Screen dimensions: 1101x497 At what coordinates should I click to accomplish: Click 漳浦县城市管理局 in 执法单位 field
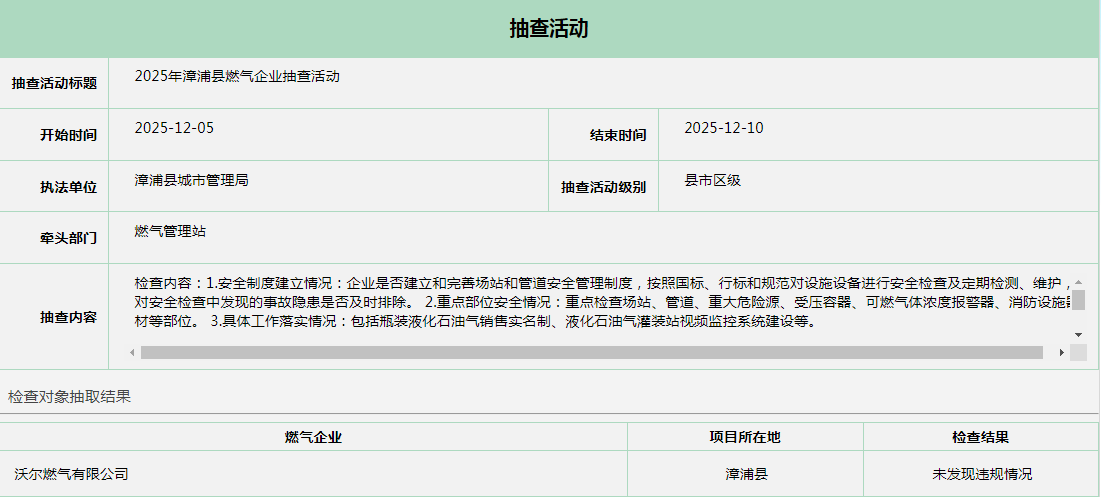pyautogui.click(x=191, y=180)
